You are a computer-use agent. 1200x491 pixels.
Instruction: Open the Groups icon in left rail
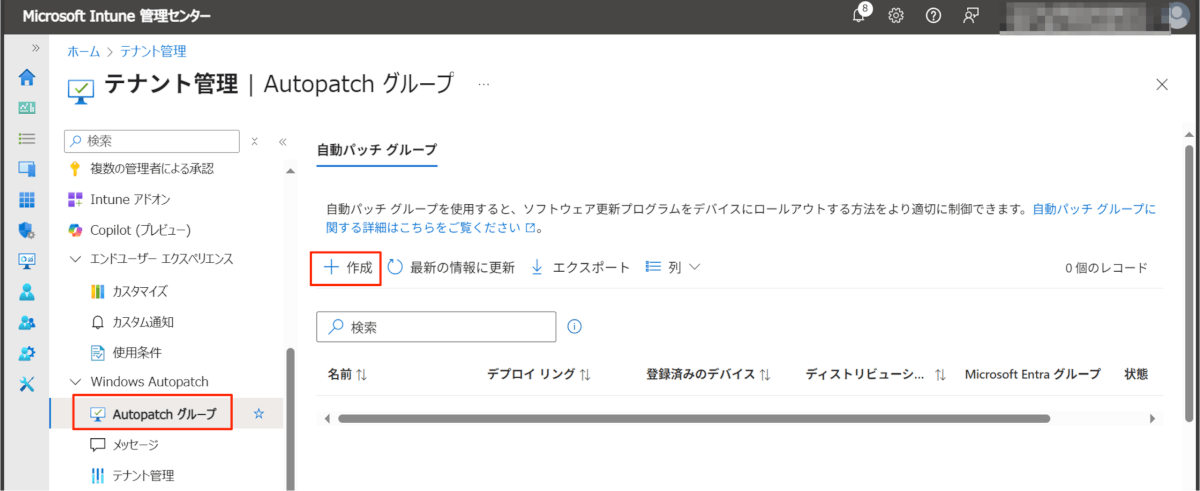[x=27, y=323]
